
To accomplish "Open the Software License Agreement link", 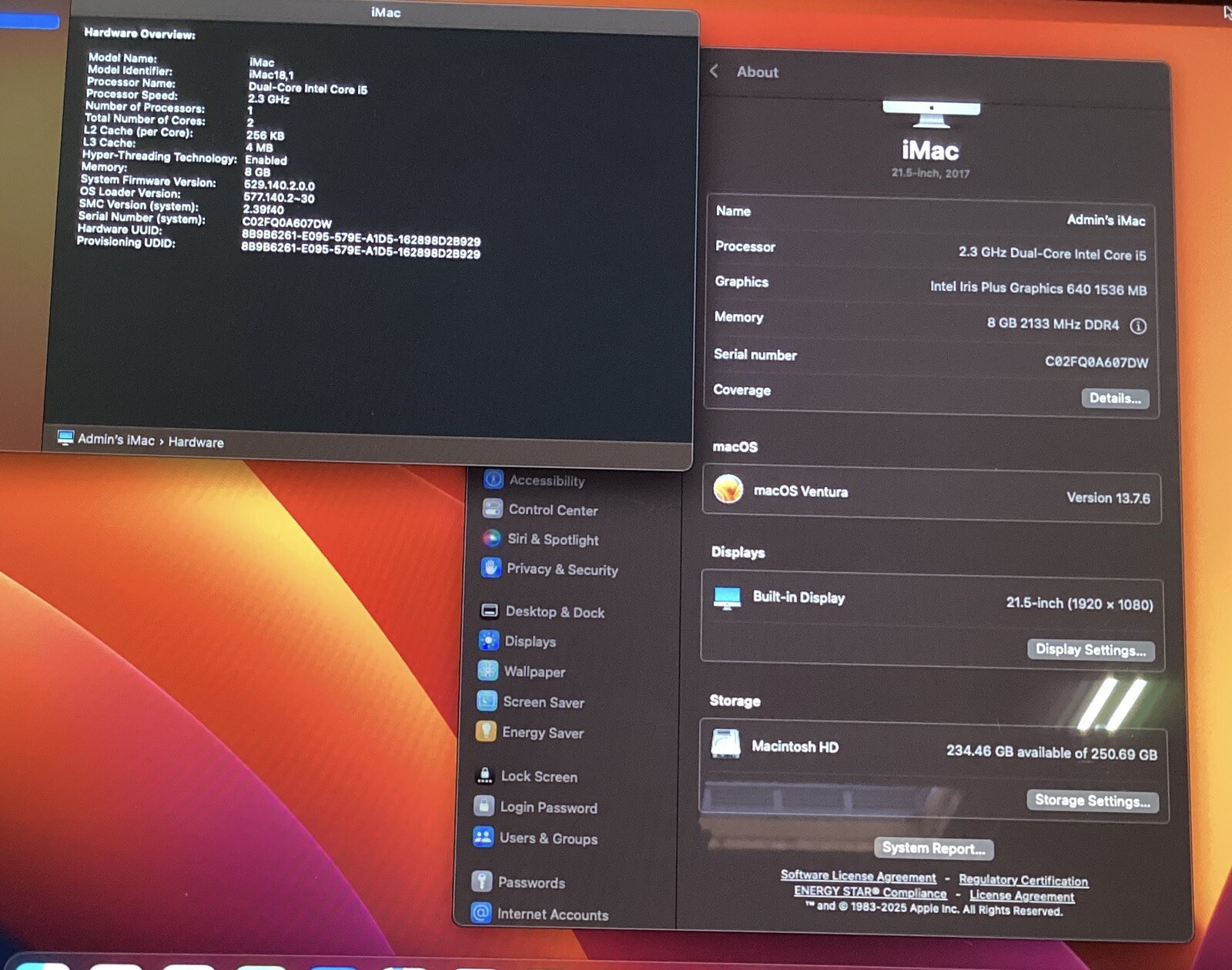I will pyautogui.click(x=858, y=876).
